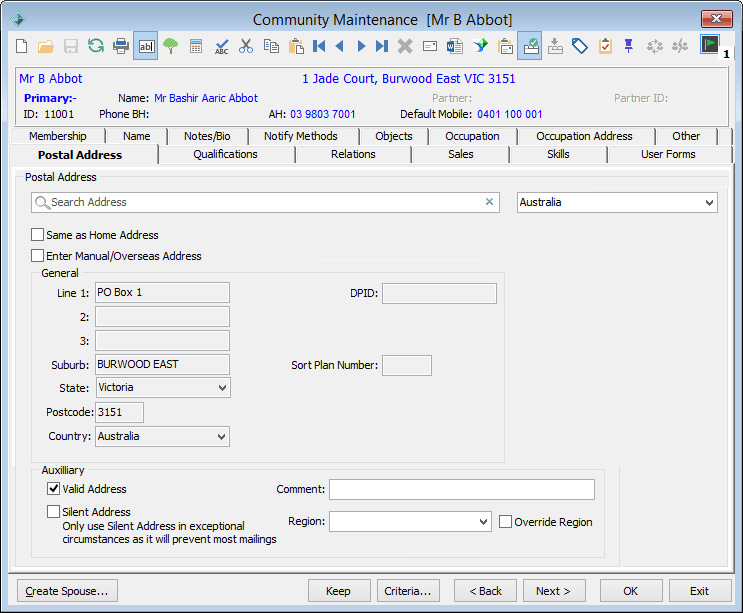Screen dimensions: 743x613
Task: Click the blue tag icon
Action: (580, 46)
